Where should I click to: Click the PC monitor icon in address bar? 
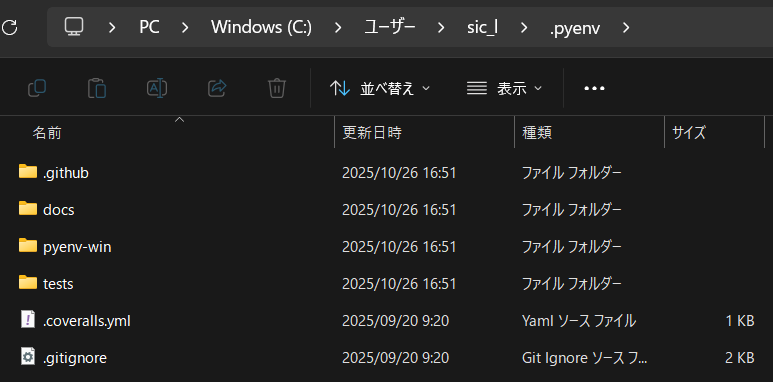[74, 27]
